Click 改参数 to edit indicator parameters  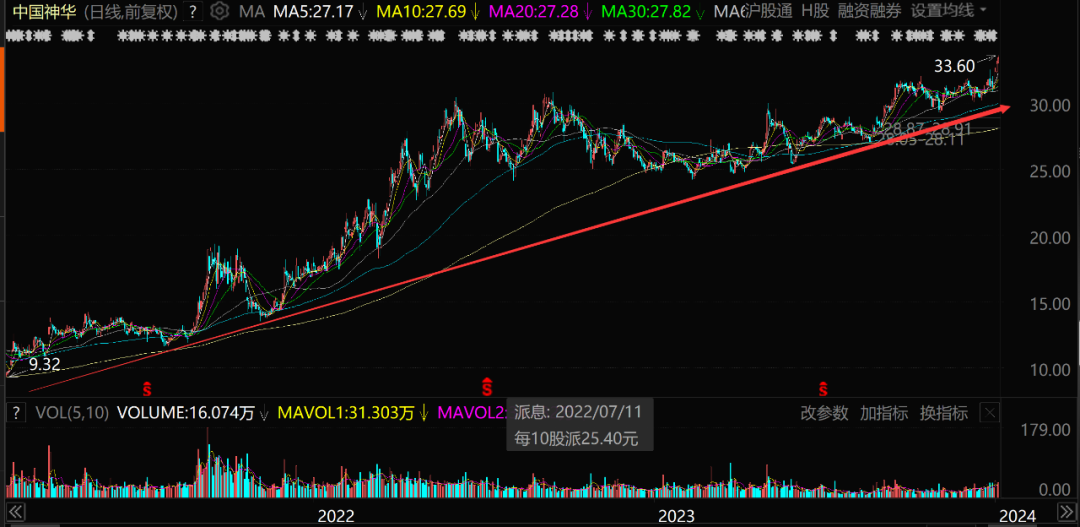(x=824, y=413)
